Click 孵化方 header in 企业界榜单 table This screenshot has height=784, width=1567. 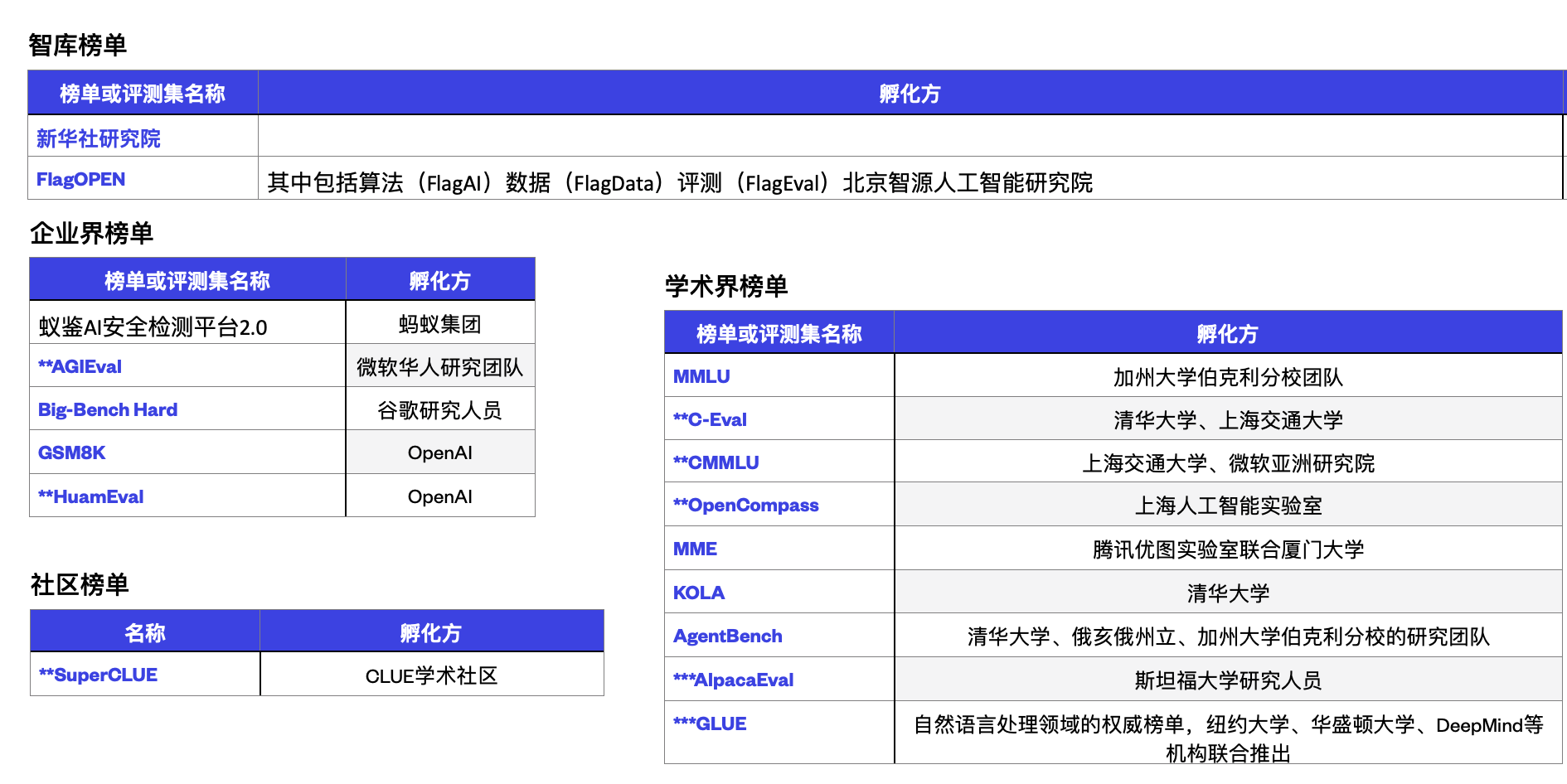point(440,281)
